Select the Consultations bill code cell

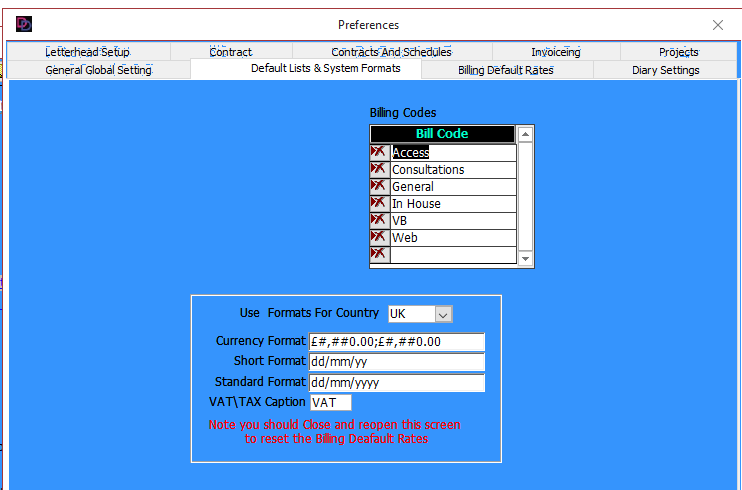[453, 169]
